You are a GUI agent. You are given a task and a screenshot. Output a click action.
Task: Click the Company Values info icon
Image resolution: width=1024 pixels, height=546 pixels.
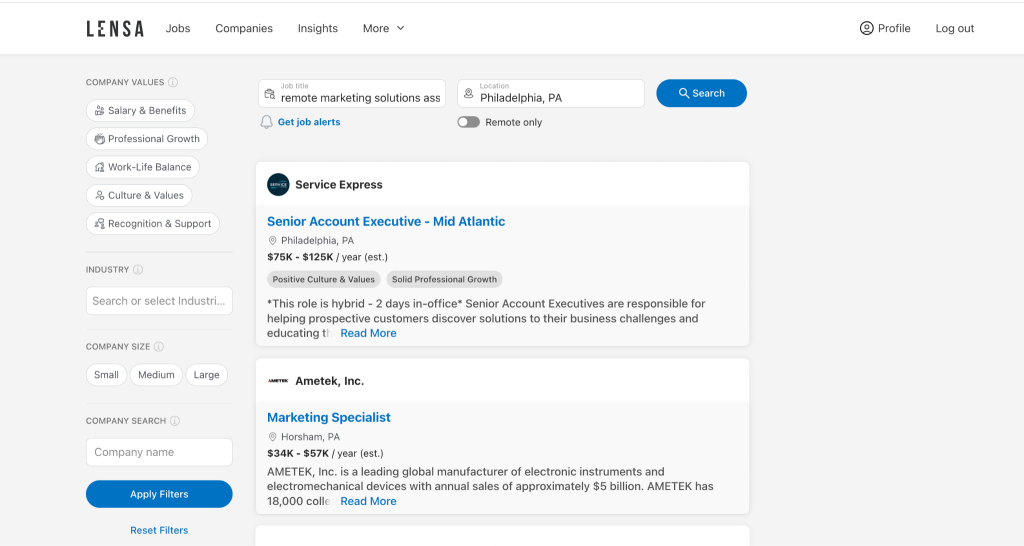click(173, 82)
